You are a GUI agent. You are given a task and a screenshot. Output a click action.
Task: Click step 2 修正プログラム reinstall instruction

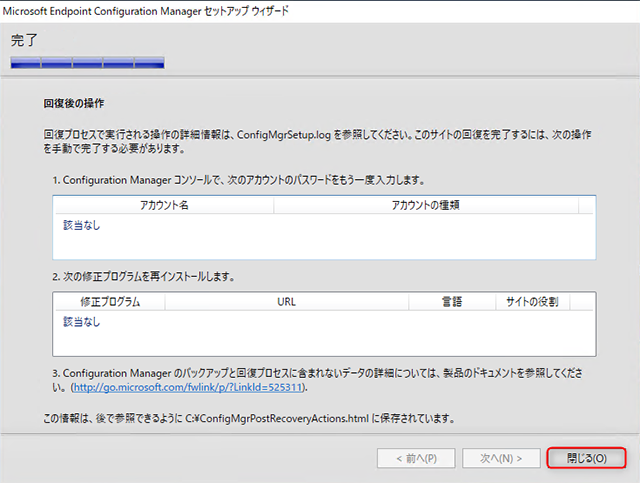point(148,275)
